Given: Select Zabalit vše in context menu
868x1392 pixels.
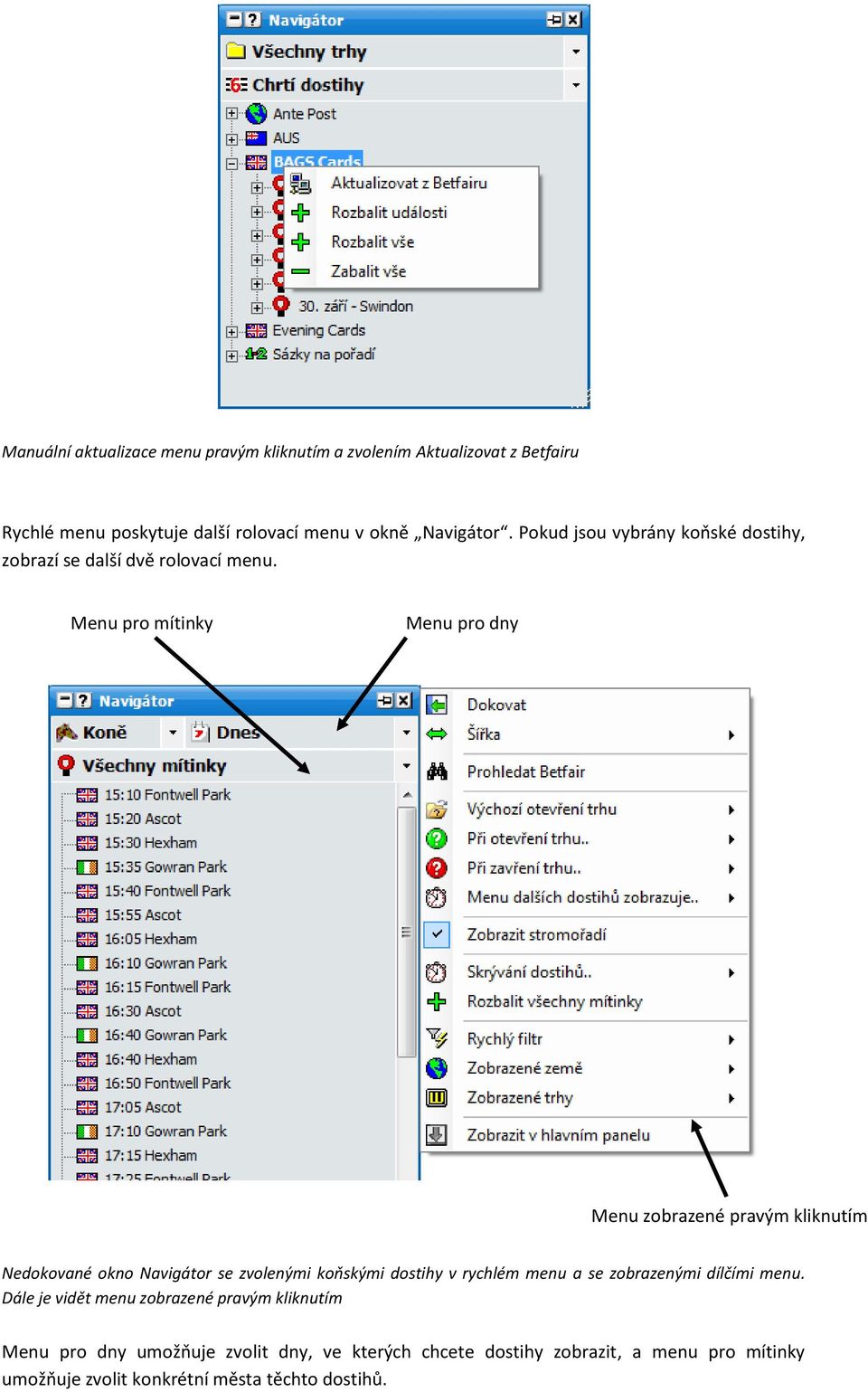Looking at the screenshot, I should pos(413,271).
